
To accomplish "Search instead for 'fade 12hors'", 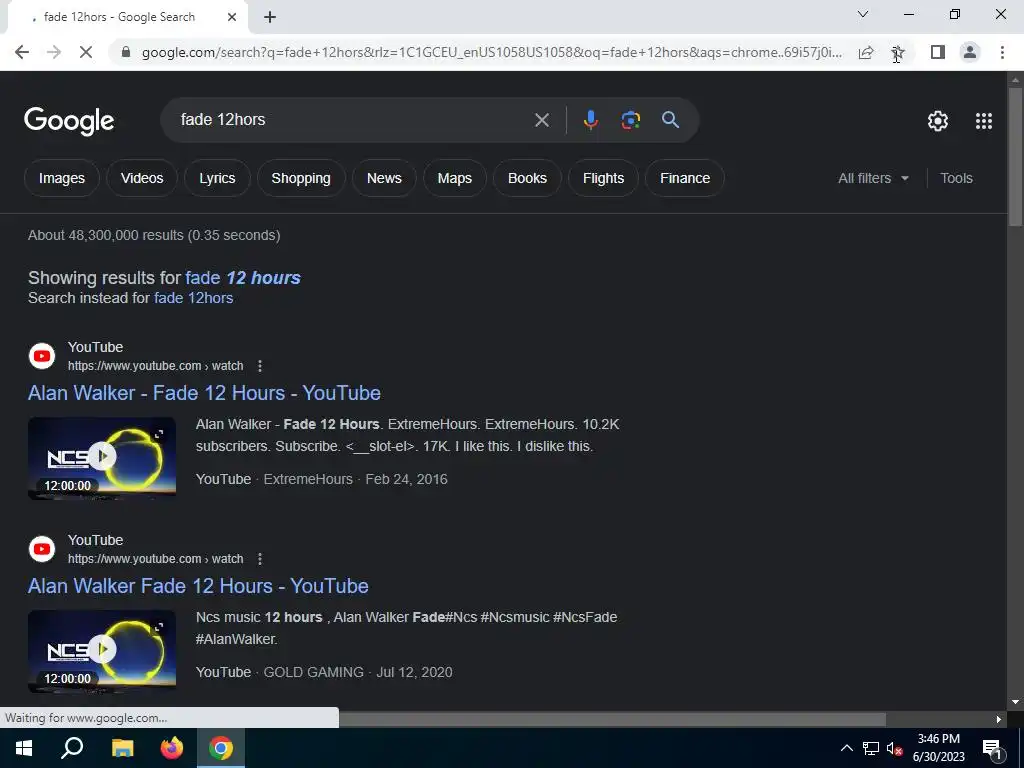I will [193, 298].
